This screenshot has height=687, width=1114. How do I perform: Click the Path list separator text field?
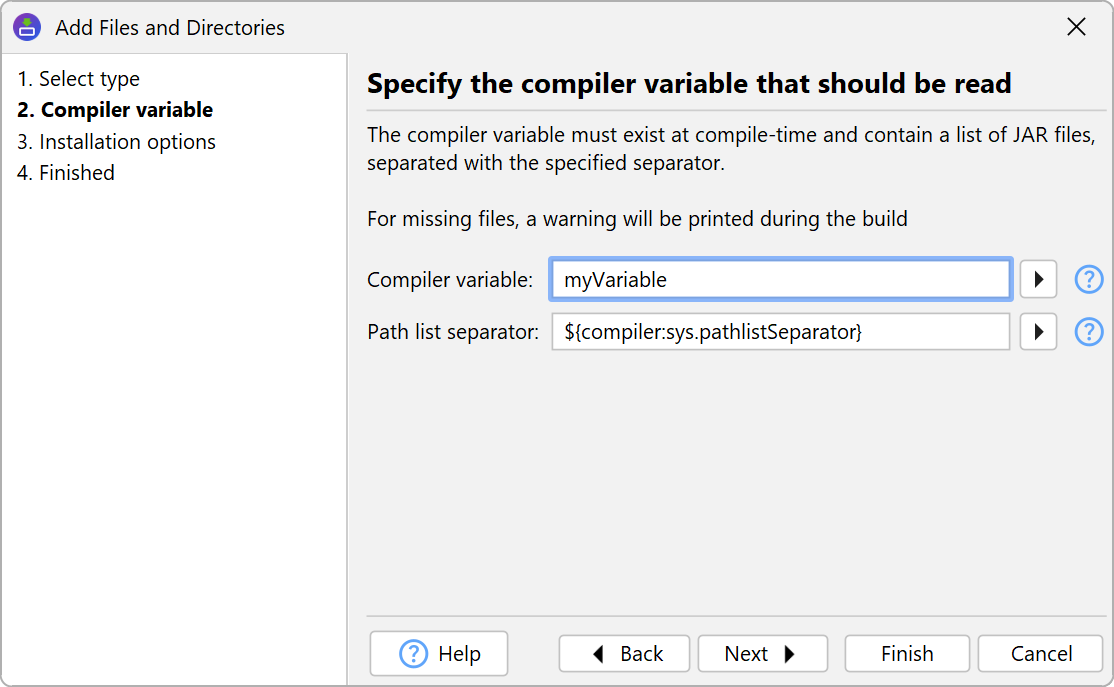click(780, 332)
